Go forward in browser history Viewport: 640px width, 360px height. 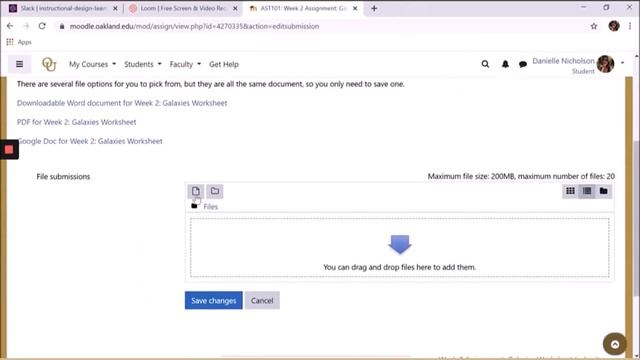coord(26,26)
